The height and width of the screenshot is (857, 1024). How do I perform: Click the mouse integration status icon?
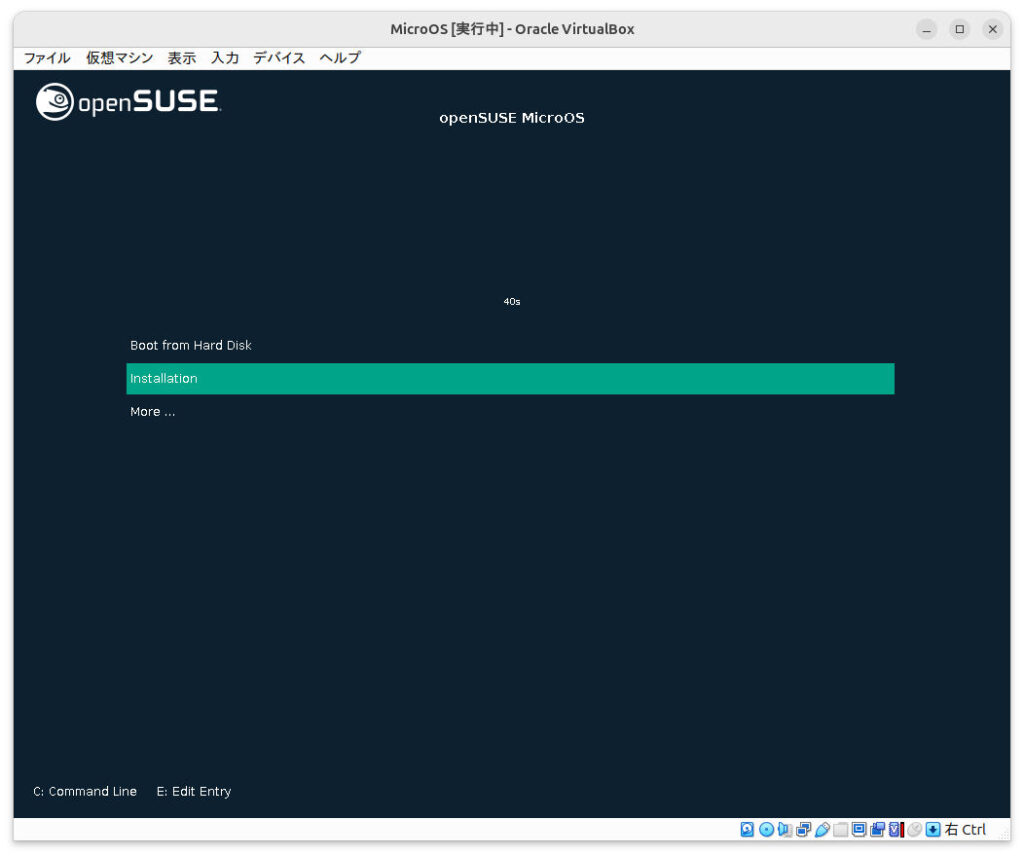pos(915,830)
